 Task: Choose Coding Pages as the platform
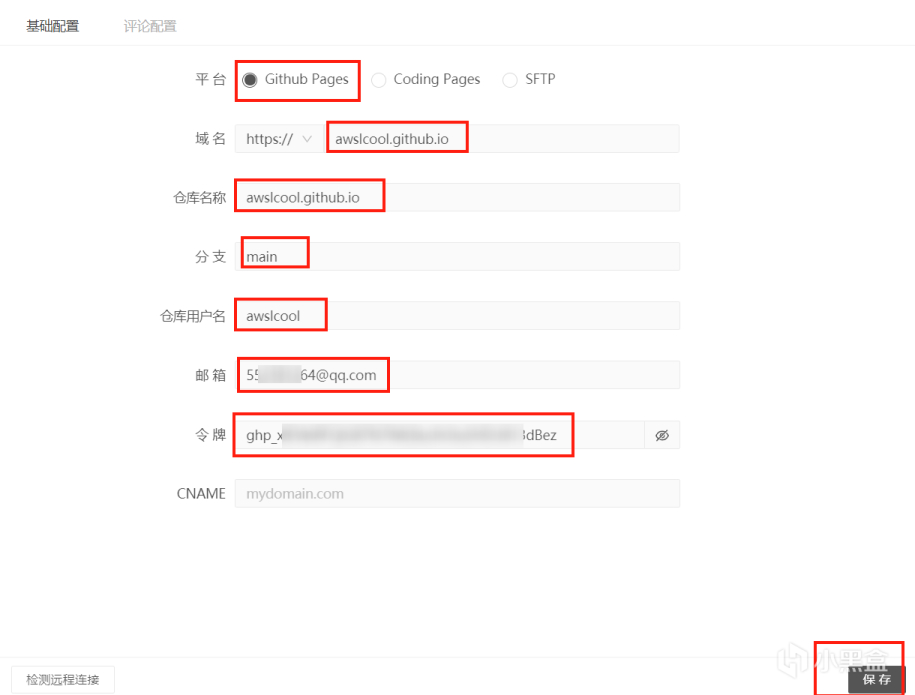[x=379, y=80]
